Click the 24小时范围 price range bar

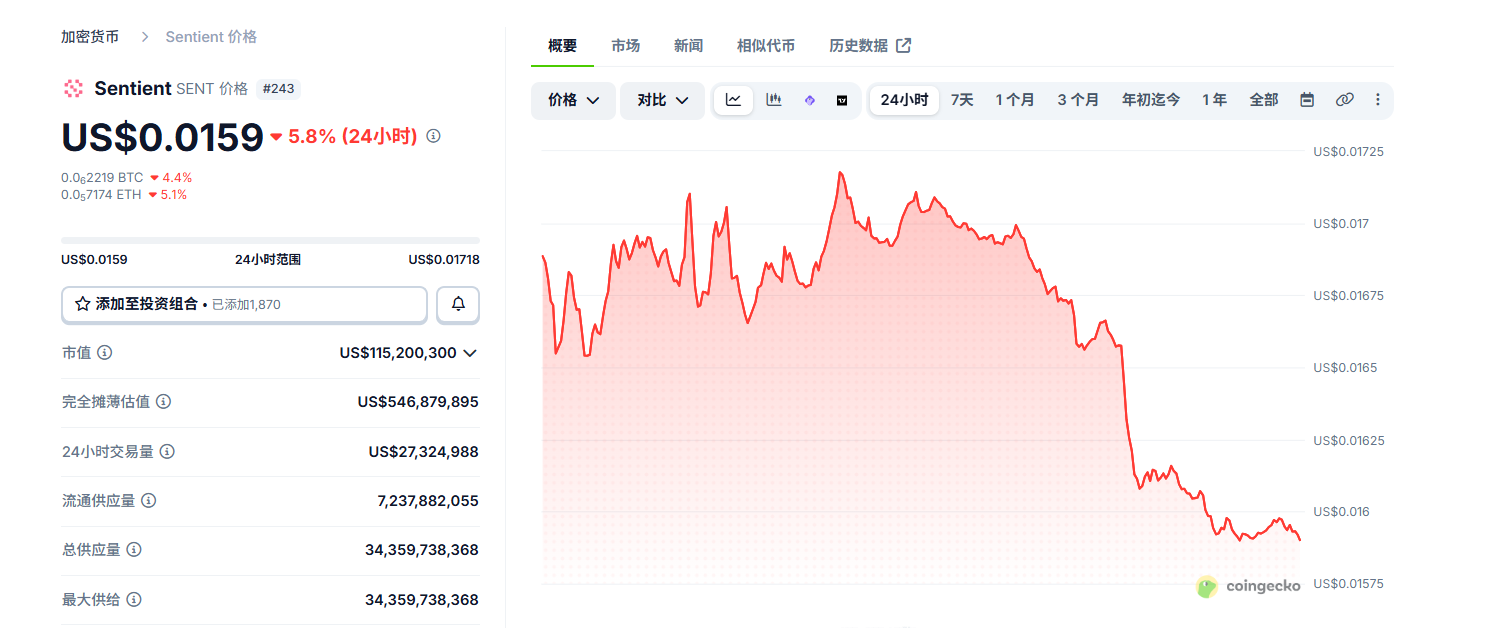270,240
